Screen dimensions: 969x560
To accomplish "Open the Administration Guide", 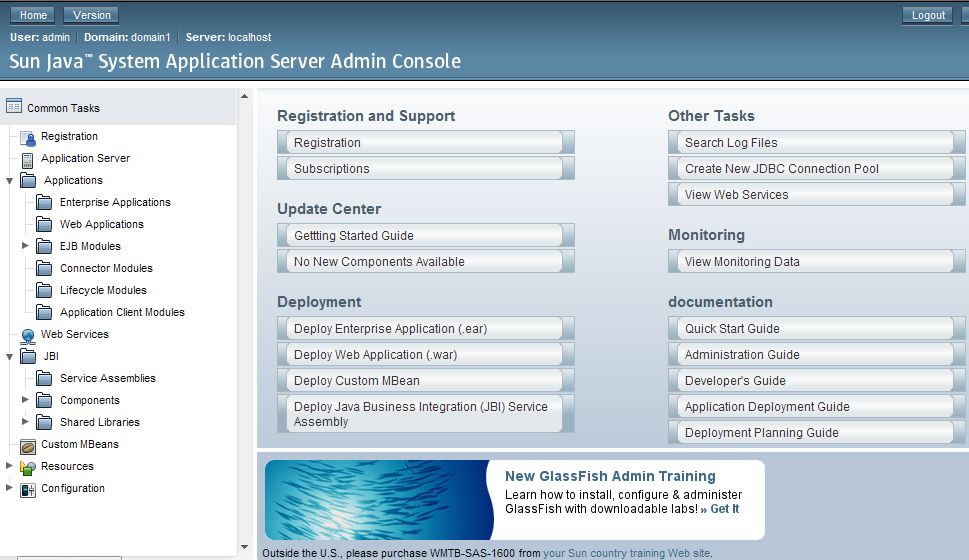I will pos(816,354).
